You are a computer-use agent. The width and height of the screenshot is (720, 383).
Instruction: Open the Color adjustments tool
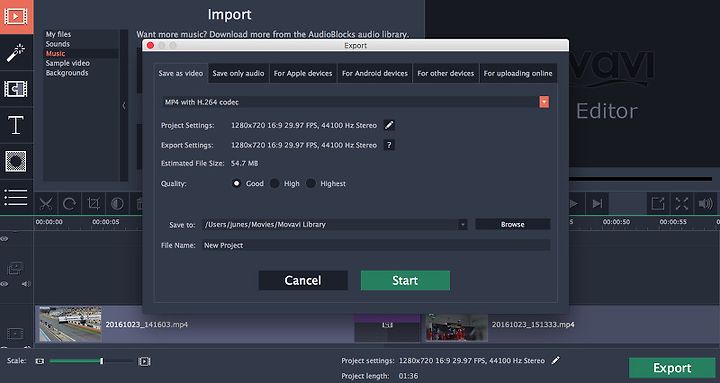click(x=117, y=203)
